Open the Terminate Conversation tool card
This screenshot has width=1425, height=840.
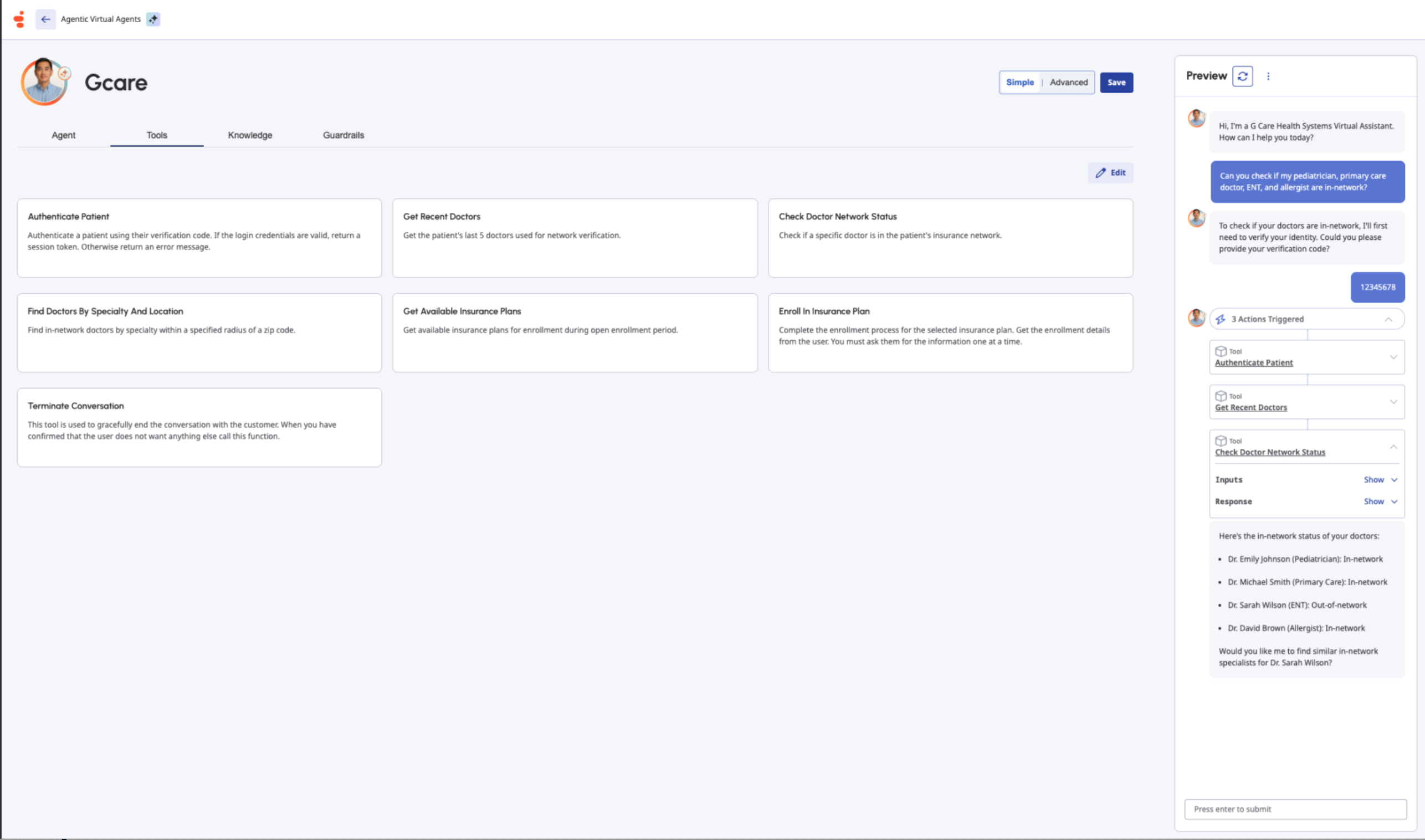pyautogui.click(x=199, y=427)
